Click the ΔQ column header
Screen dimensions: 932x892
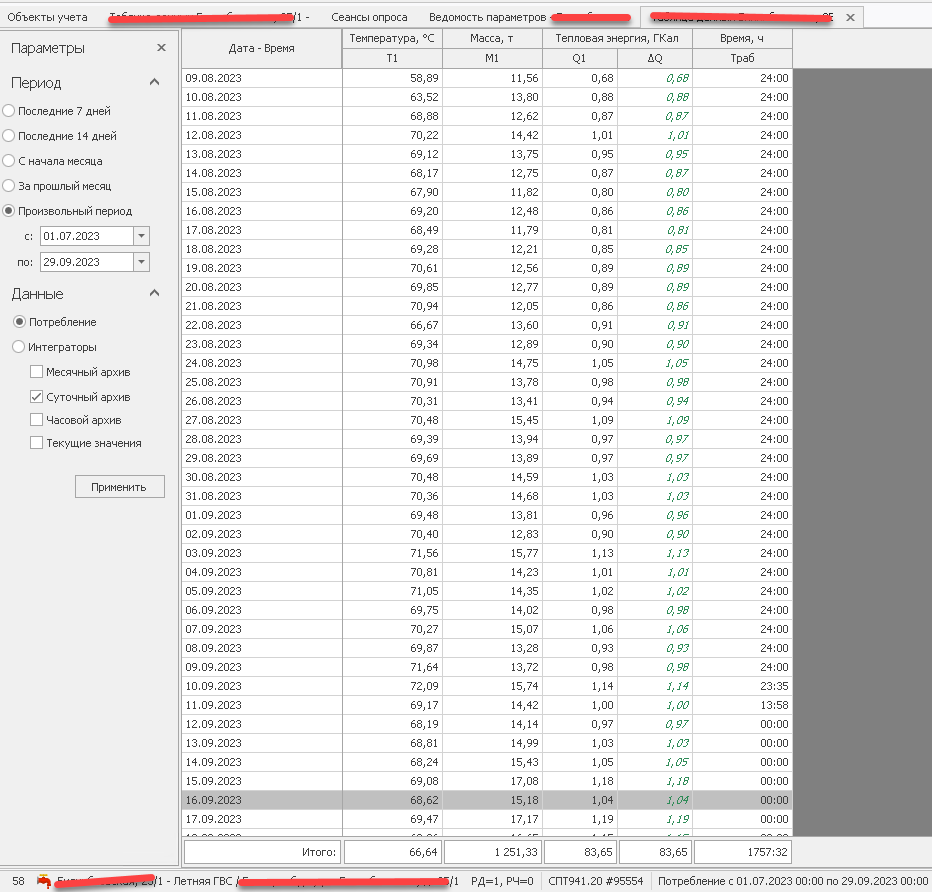click(655, 58)
